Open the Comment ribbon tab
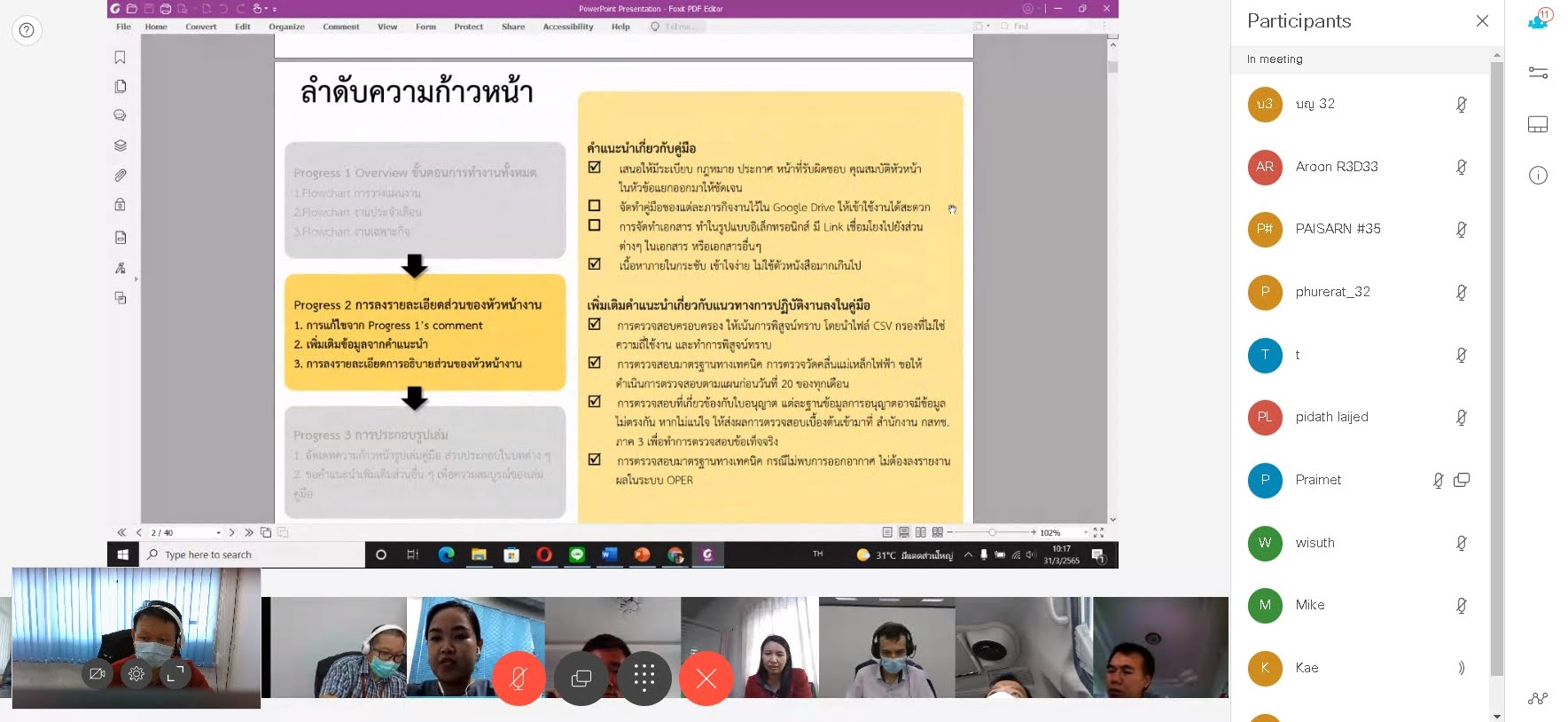 point(341,27)
